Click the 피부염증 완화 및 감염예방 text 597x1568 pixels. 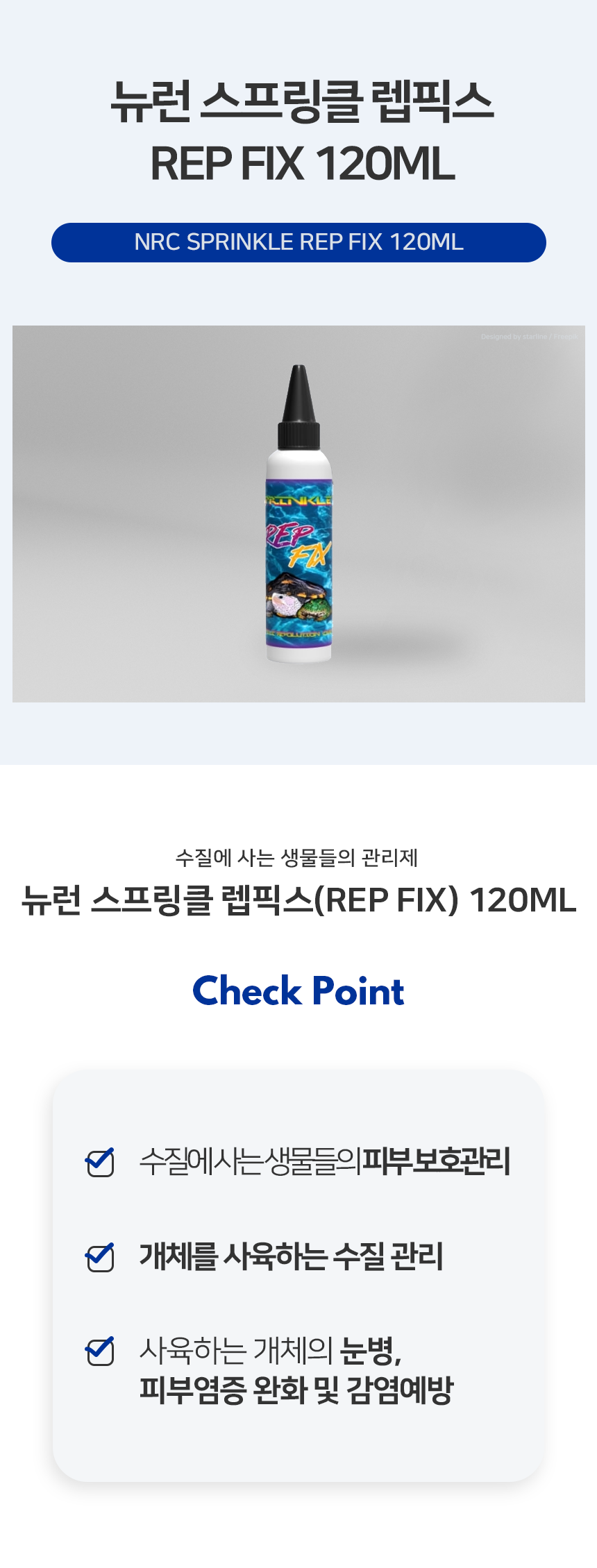[296, 1390]
